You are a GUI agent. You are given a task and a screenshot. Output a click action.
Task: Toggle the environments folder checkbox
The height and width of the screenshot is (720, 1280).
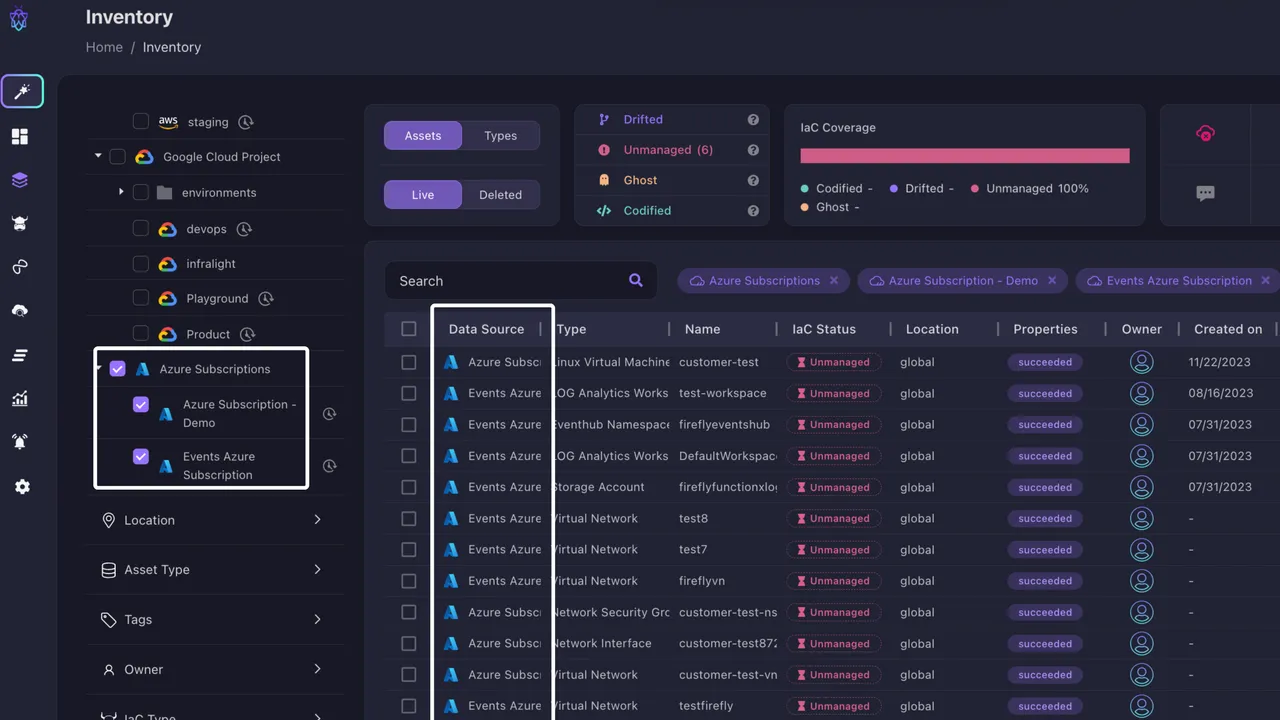click(x=141, y=192)
